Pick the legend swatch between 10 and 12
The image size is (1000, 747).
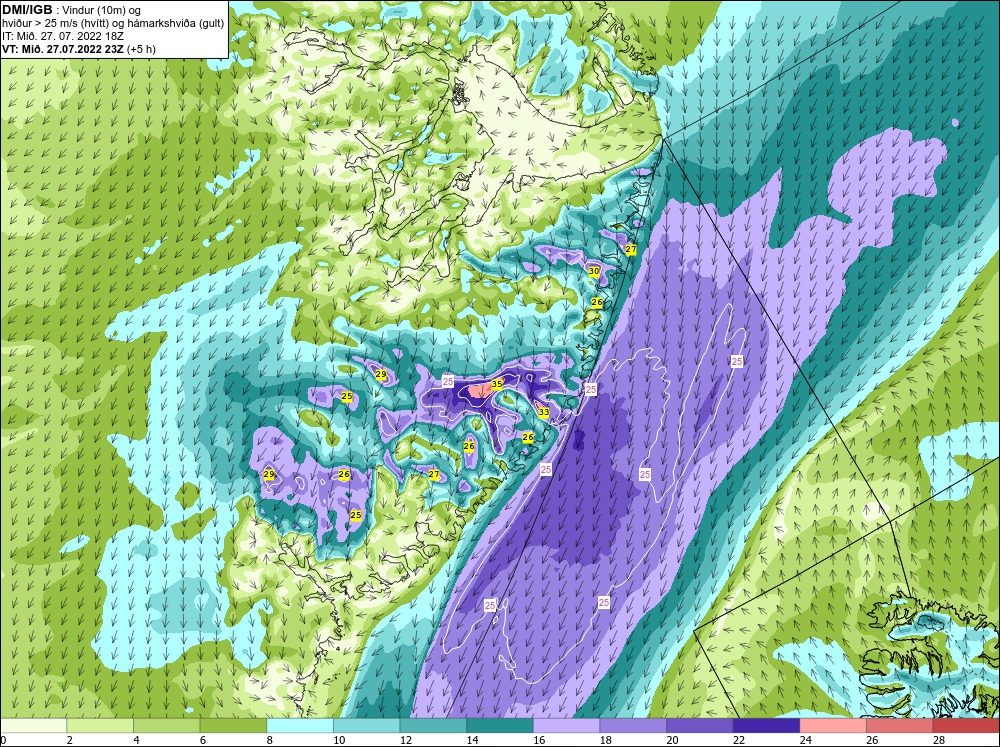(366, 725)
